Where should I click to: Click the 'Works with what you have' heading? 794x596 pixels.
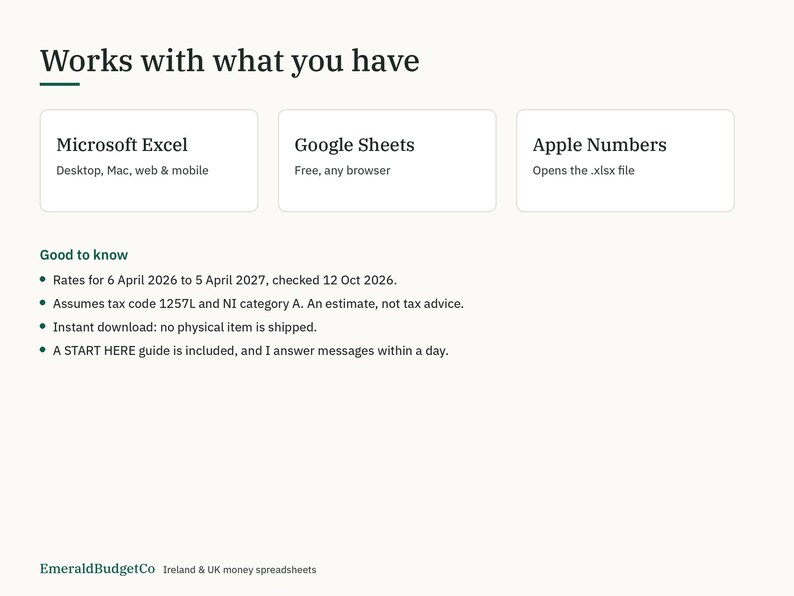pyautogui.click(x=229, y=61)
